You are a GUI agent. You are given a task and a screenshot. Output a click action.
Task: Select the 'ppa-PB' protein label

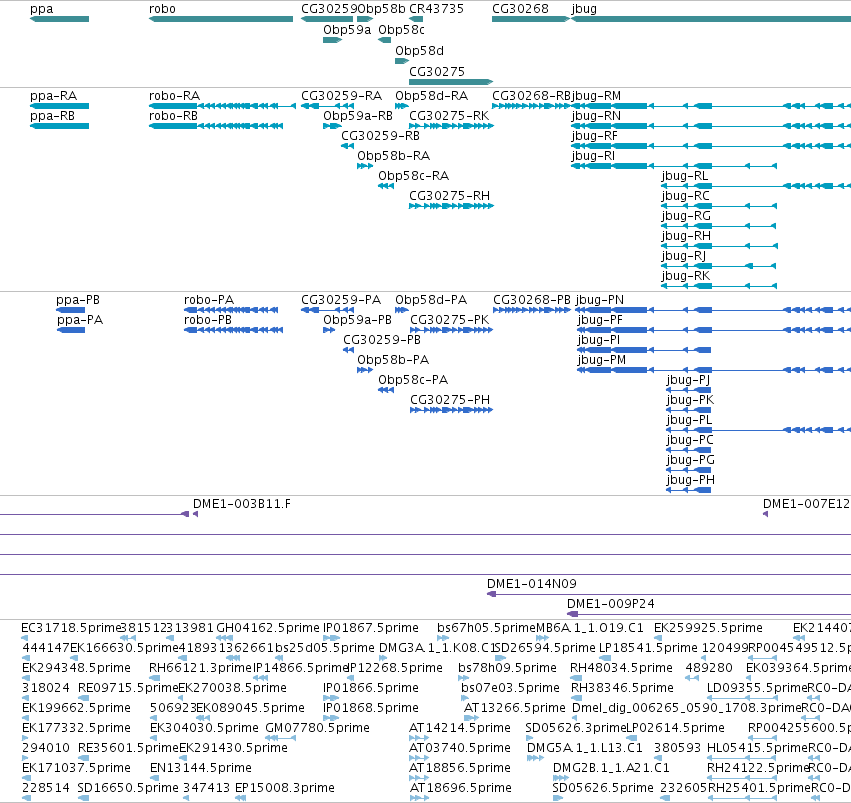click(x=78, y=300)
